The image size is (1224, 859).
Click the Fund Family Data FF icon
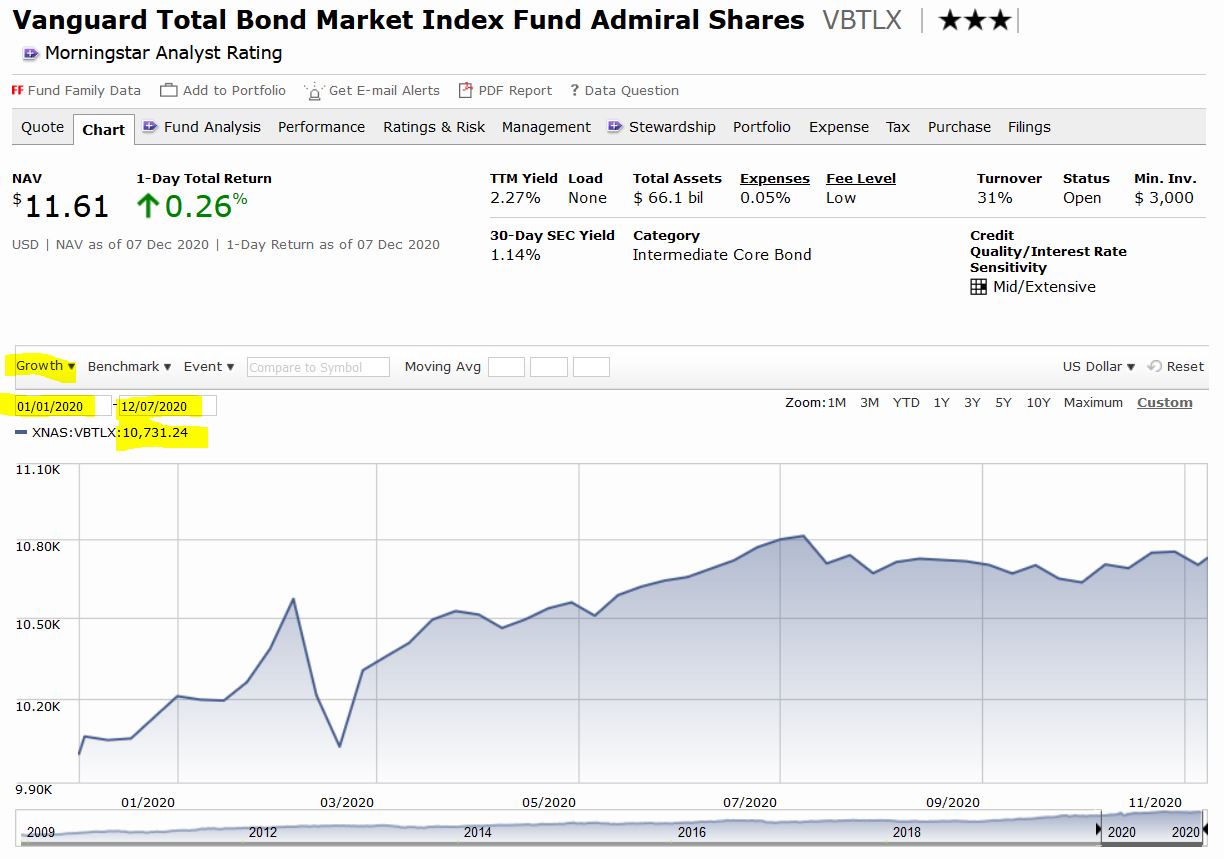(x=17, y=90)
